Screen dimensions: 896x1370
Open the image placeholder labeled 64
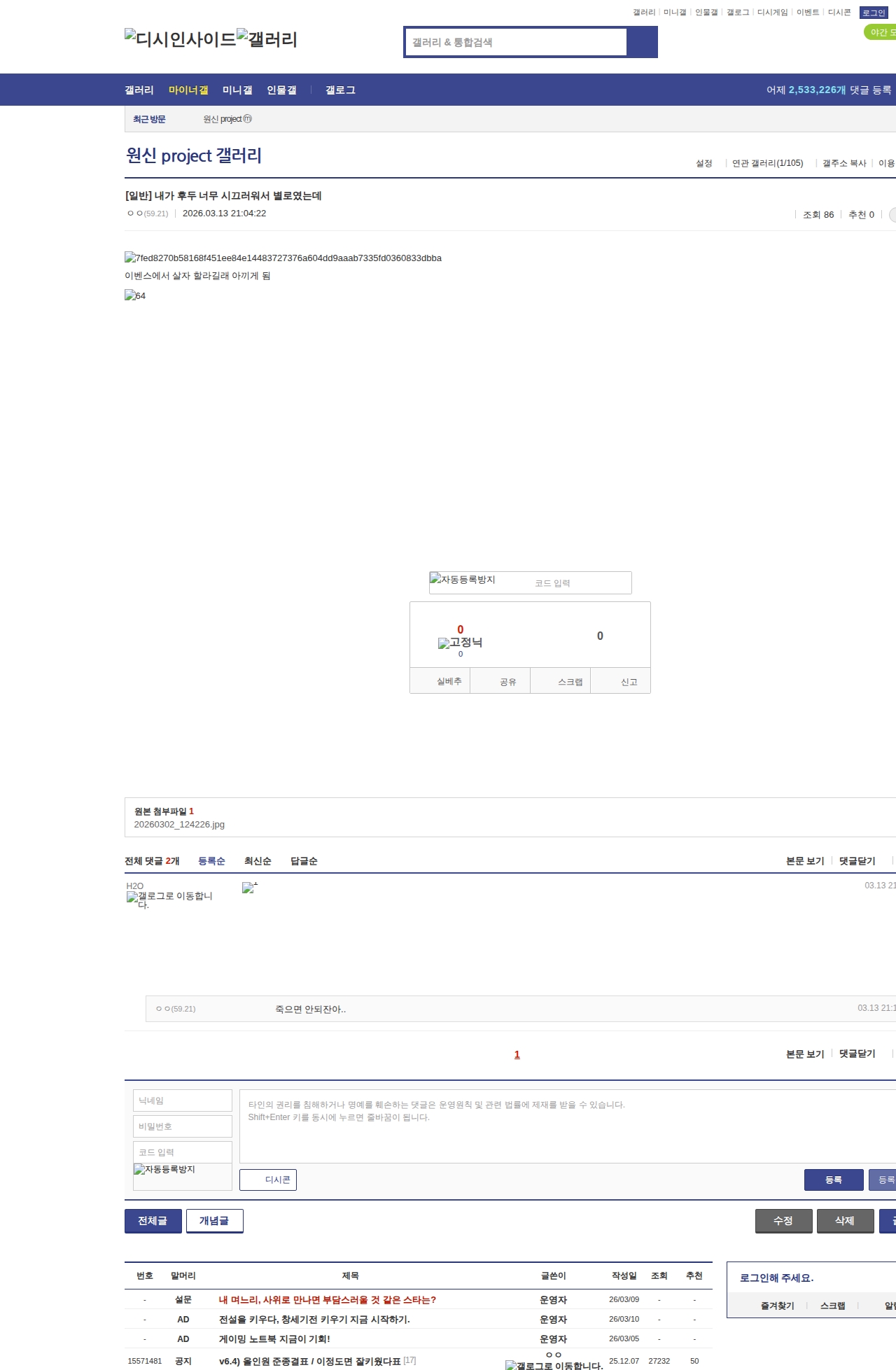(x=135, y=295)
